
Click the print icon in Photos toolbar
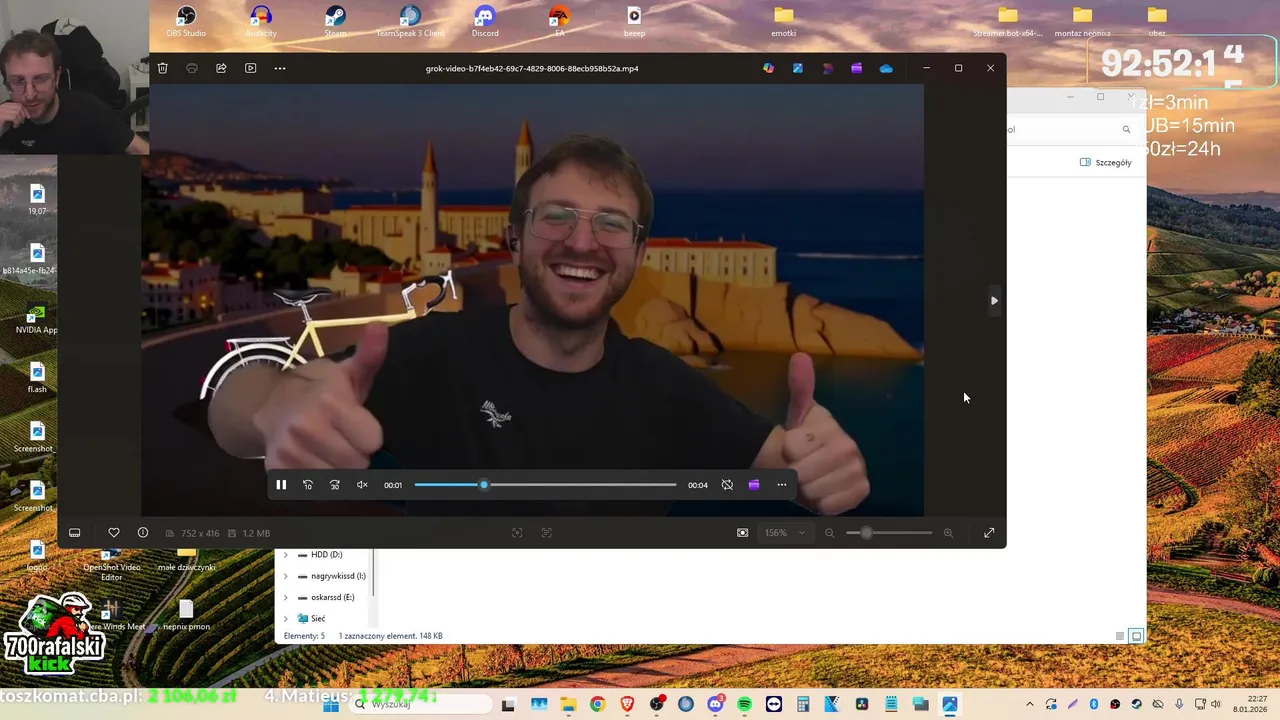tap(192, 68)
